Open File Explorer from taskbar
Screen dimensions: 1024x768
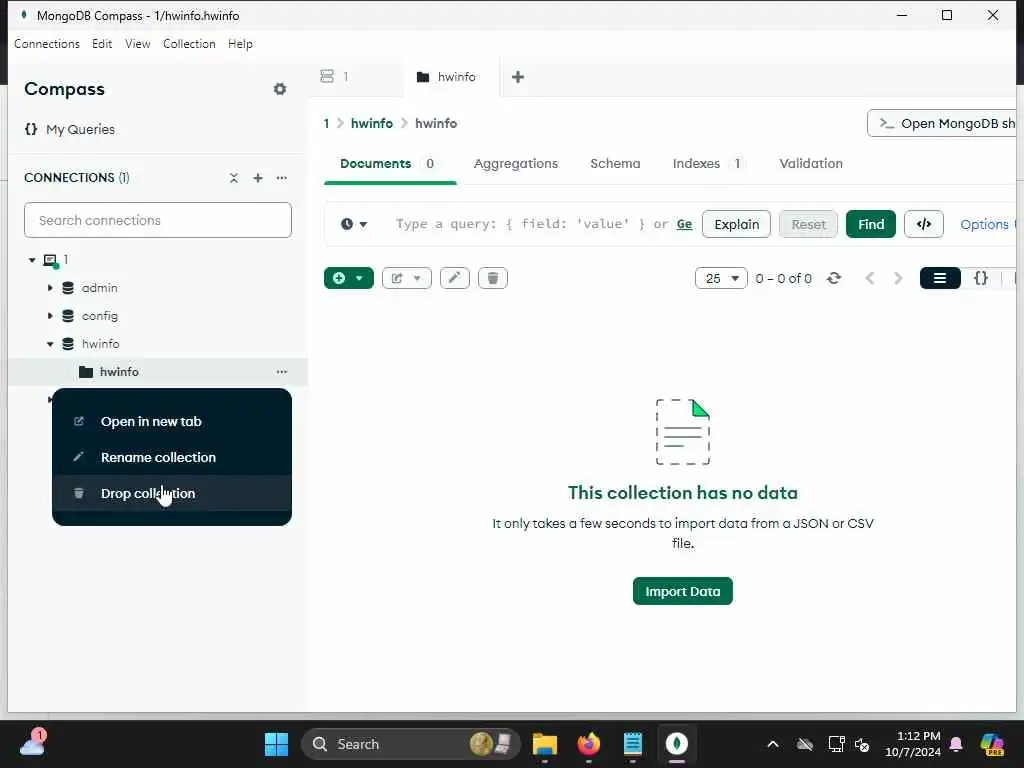545,744
